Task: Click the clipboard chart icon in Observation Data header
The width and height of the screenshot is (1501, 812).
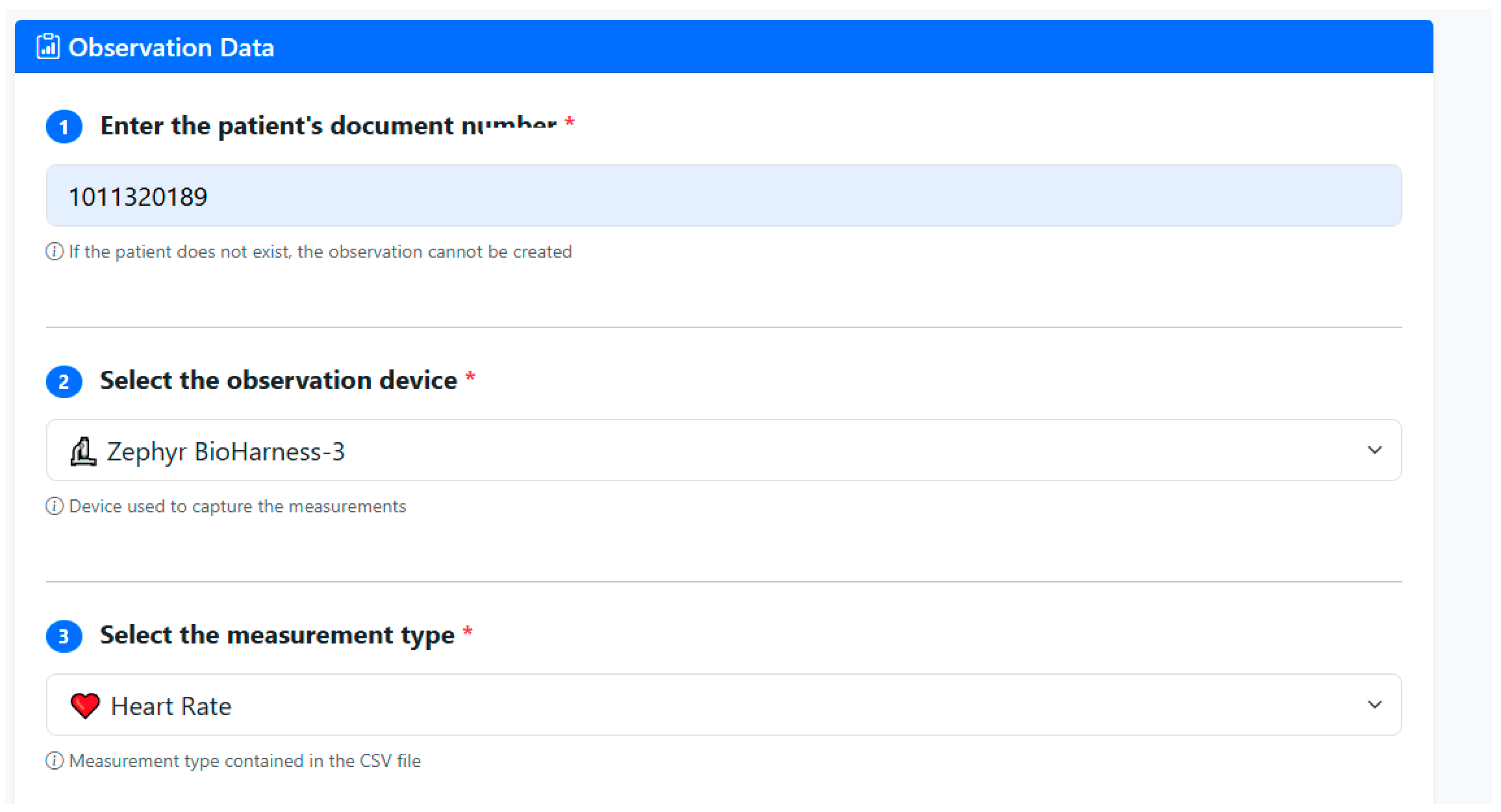Action: [x=49, y=46]
